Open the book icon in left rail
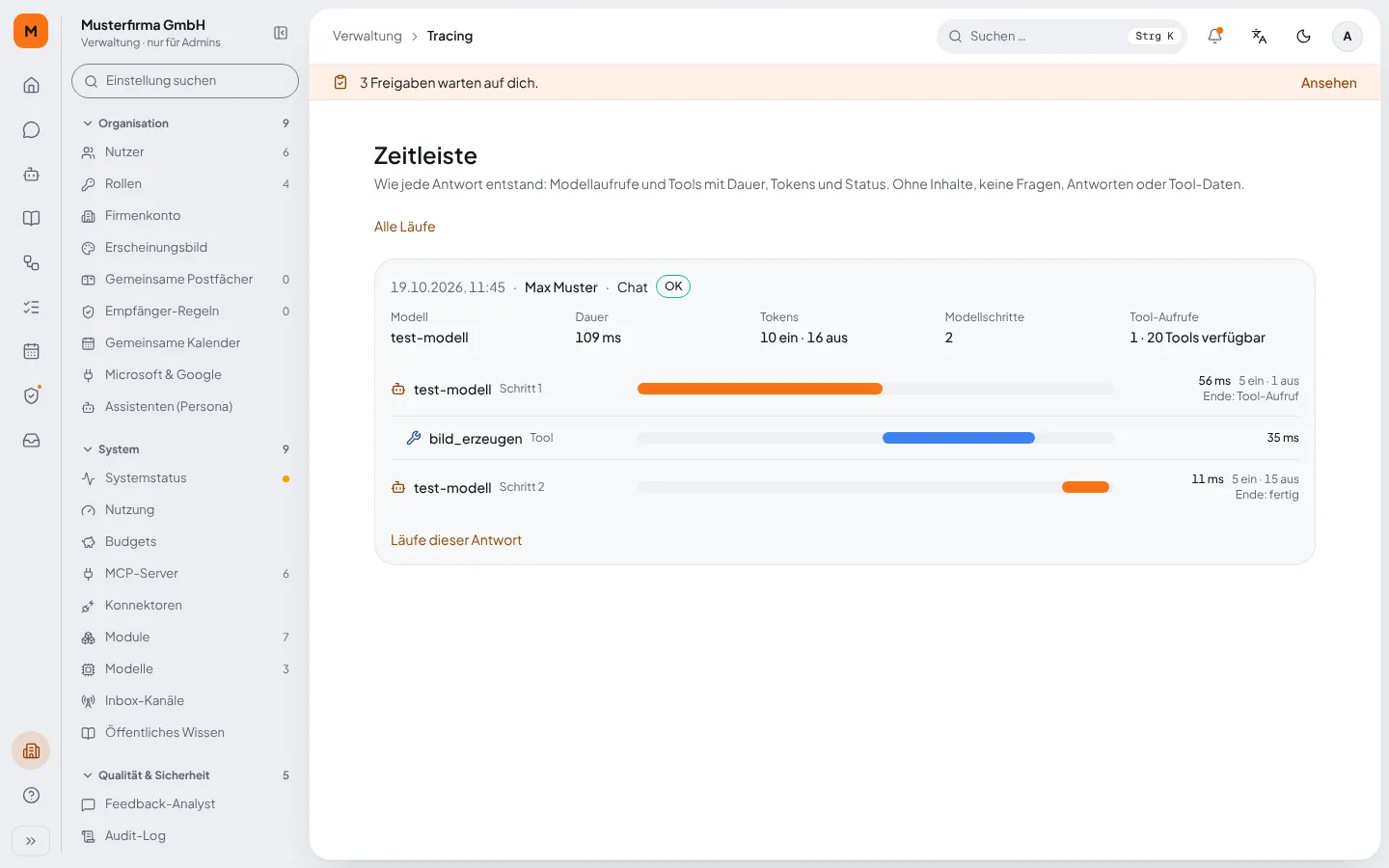 pyautogui.click(x=31, y=218)
